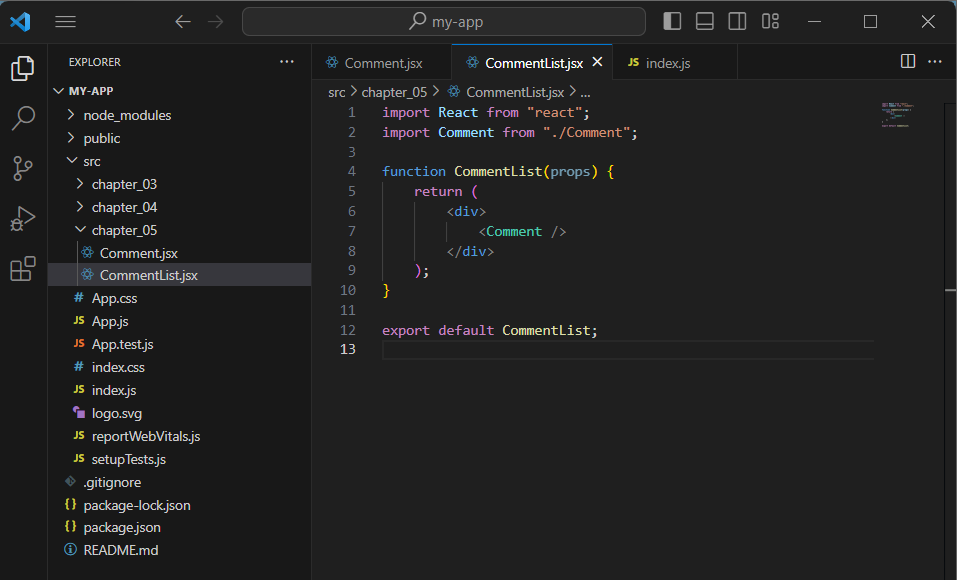The height and width of the screenshot is (580, 957).
Task: Open README.md from the explorer
Action: [x=179, y=550]
